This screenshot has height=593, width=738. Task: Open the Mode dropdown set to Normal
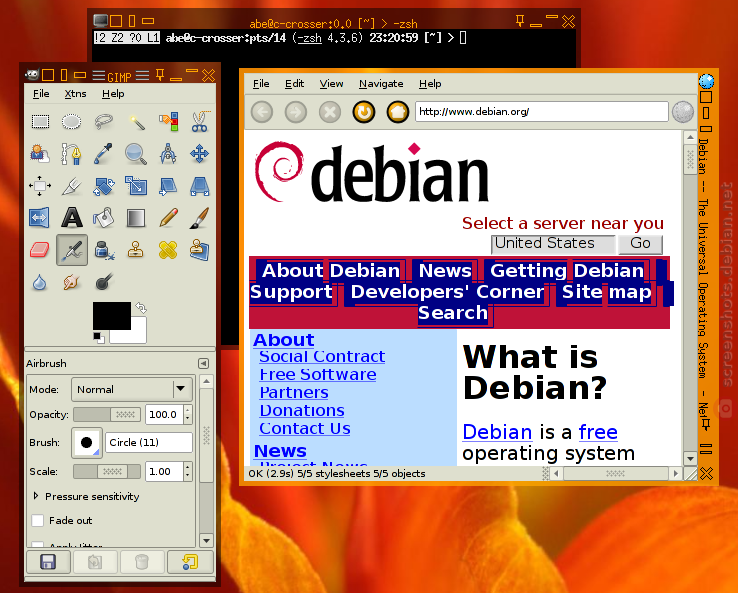(132, 389)
